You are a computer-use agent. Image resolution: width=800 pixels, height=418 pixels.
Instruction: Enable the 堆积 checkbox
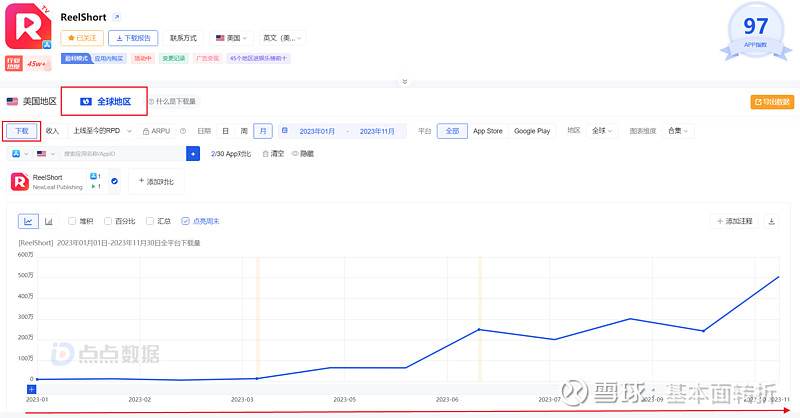[72, 221]
